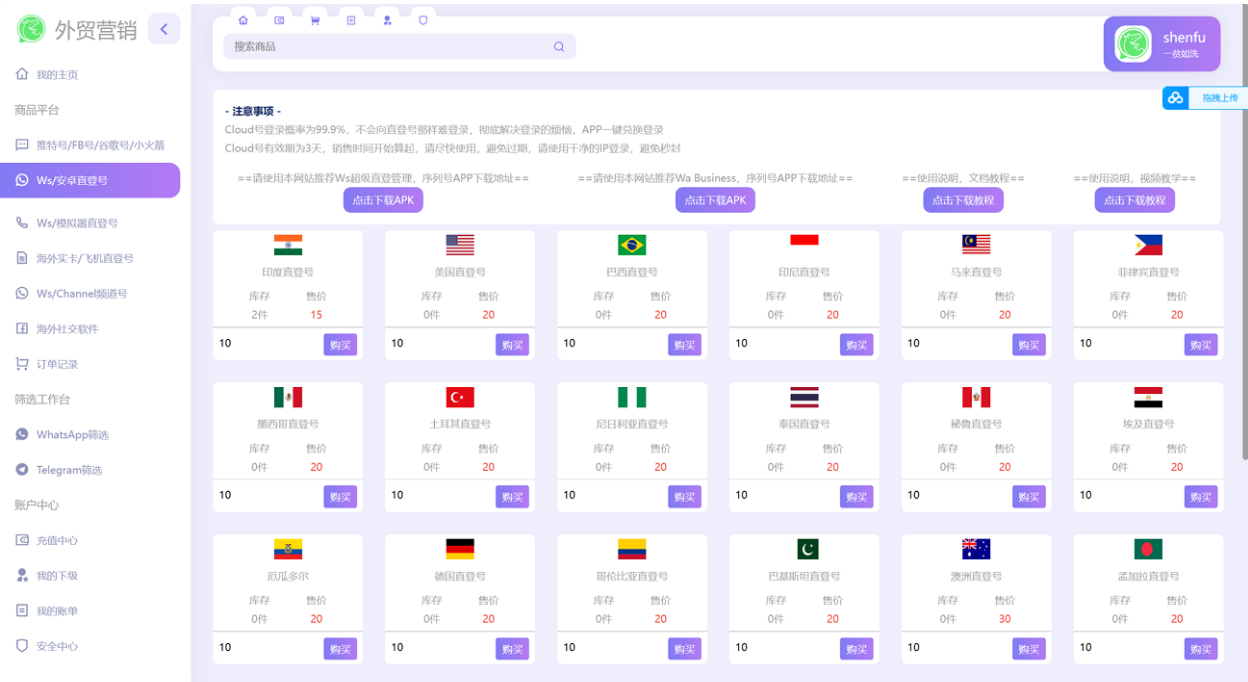Screen dimensions: 1248x682
Task: Open 充值中心 under 账户中心
Action: [58, 539]
